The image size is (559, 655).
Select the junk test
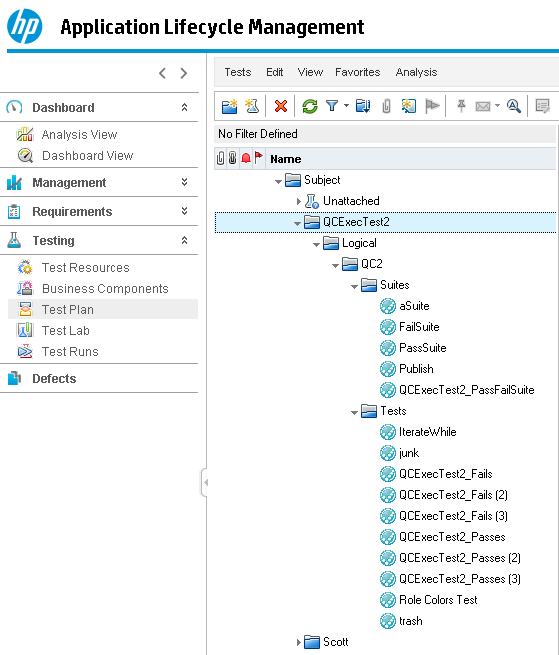[x=409, y=453]
